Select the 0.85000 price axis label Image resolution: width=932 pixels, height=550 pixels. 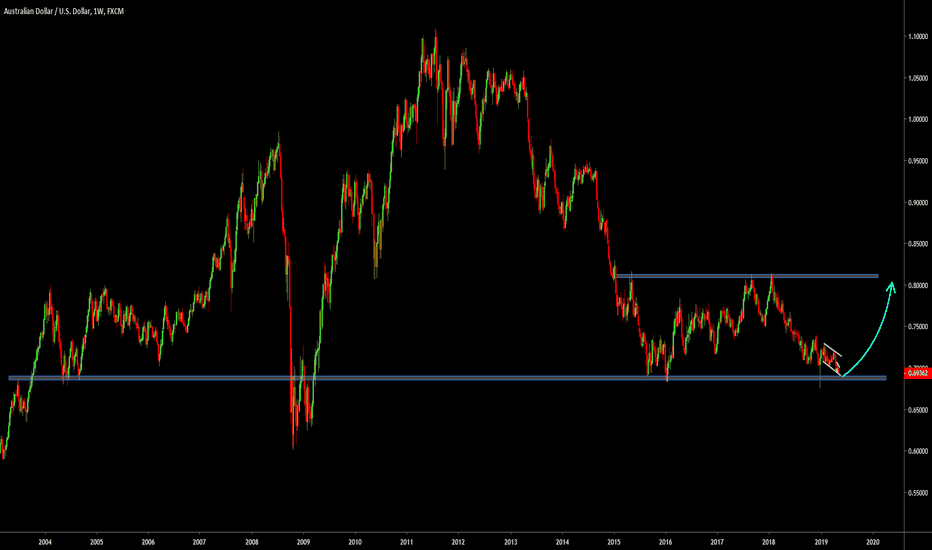tap(918, 244)
